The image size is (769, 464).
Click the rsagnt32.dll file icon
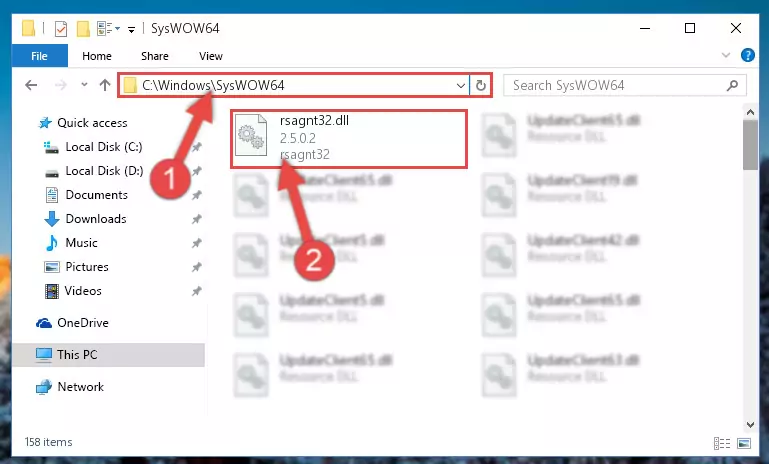click(251, 136)
